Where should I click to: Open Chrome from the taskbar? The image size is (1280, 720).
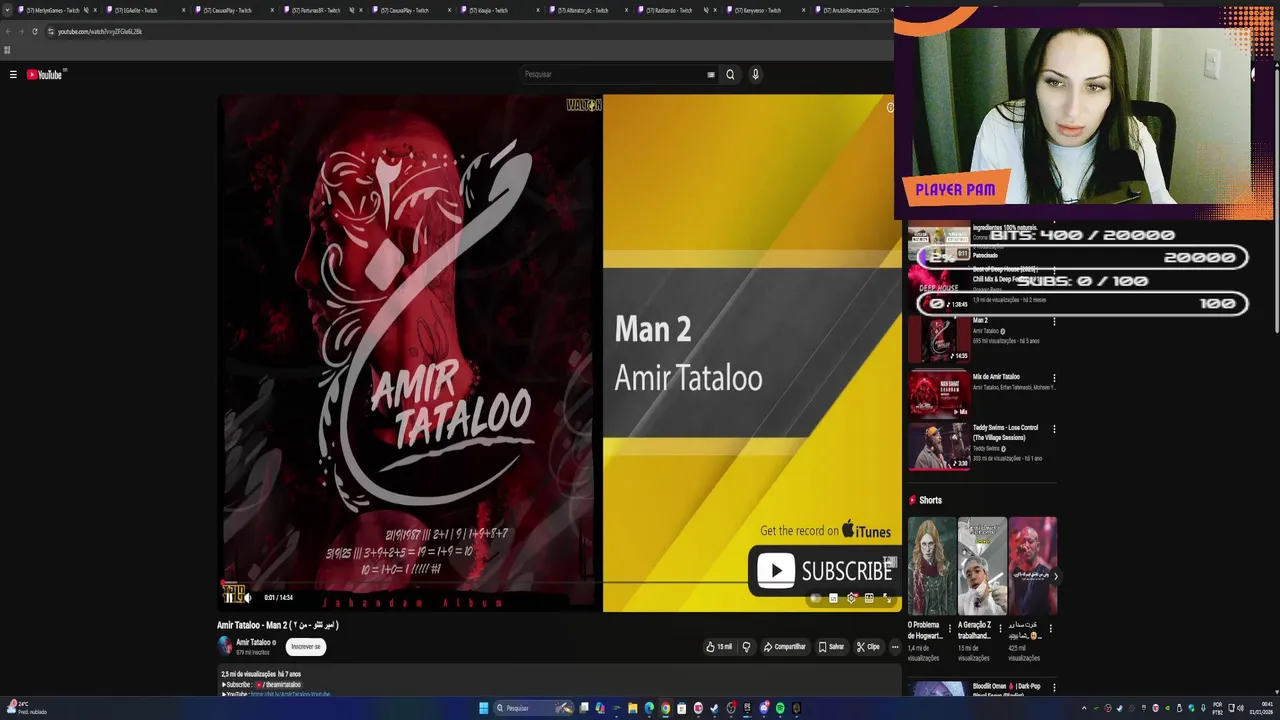point(666,708)
